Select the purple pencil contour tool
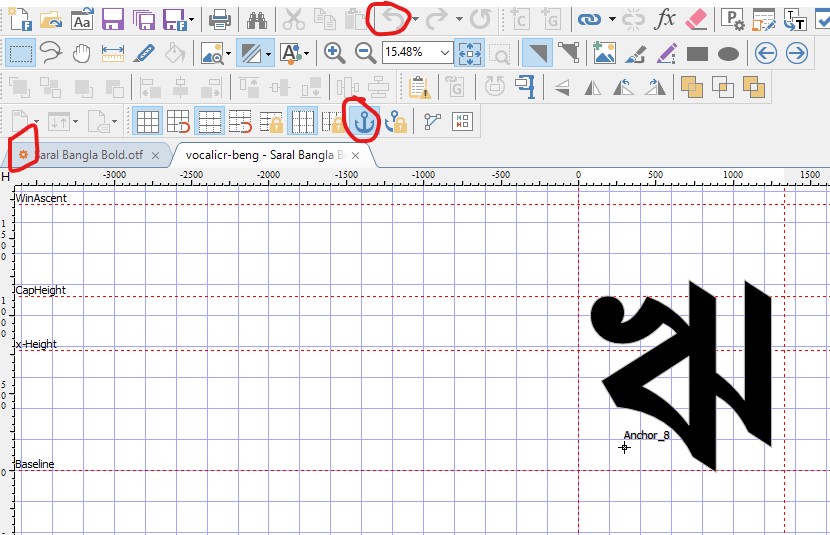 (666, 53)
